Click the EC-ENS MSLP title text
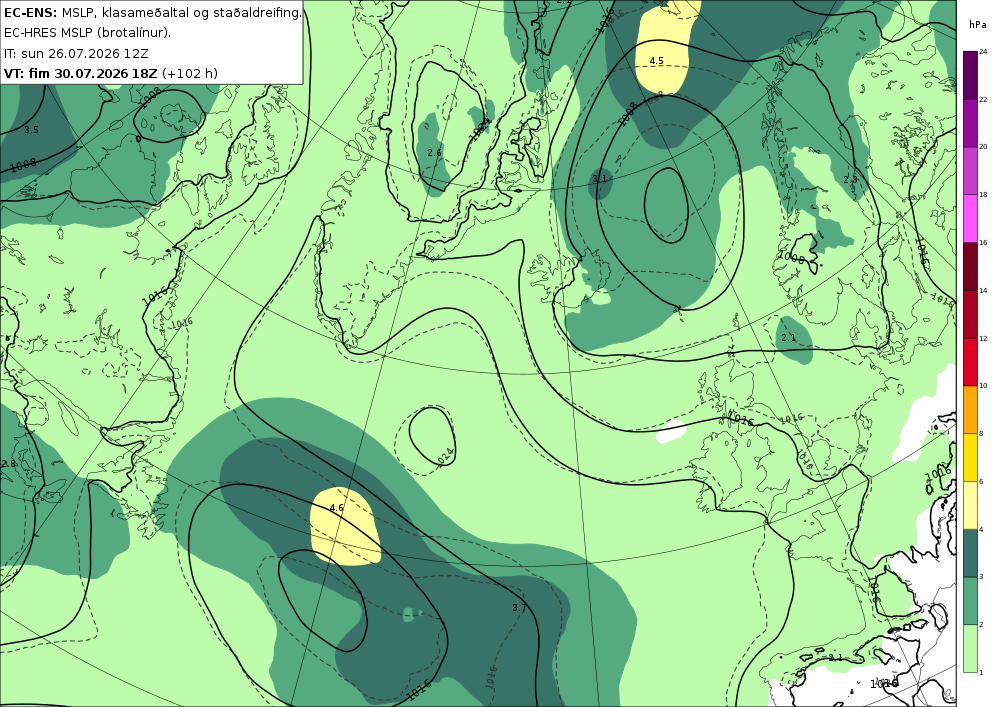1000x707 pixels. pyautogui.click(x=152, y=12)
